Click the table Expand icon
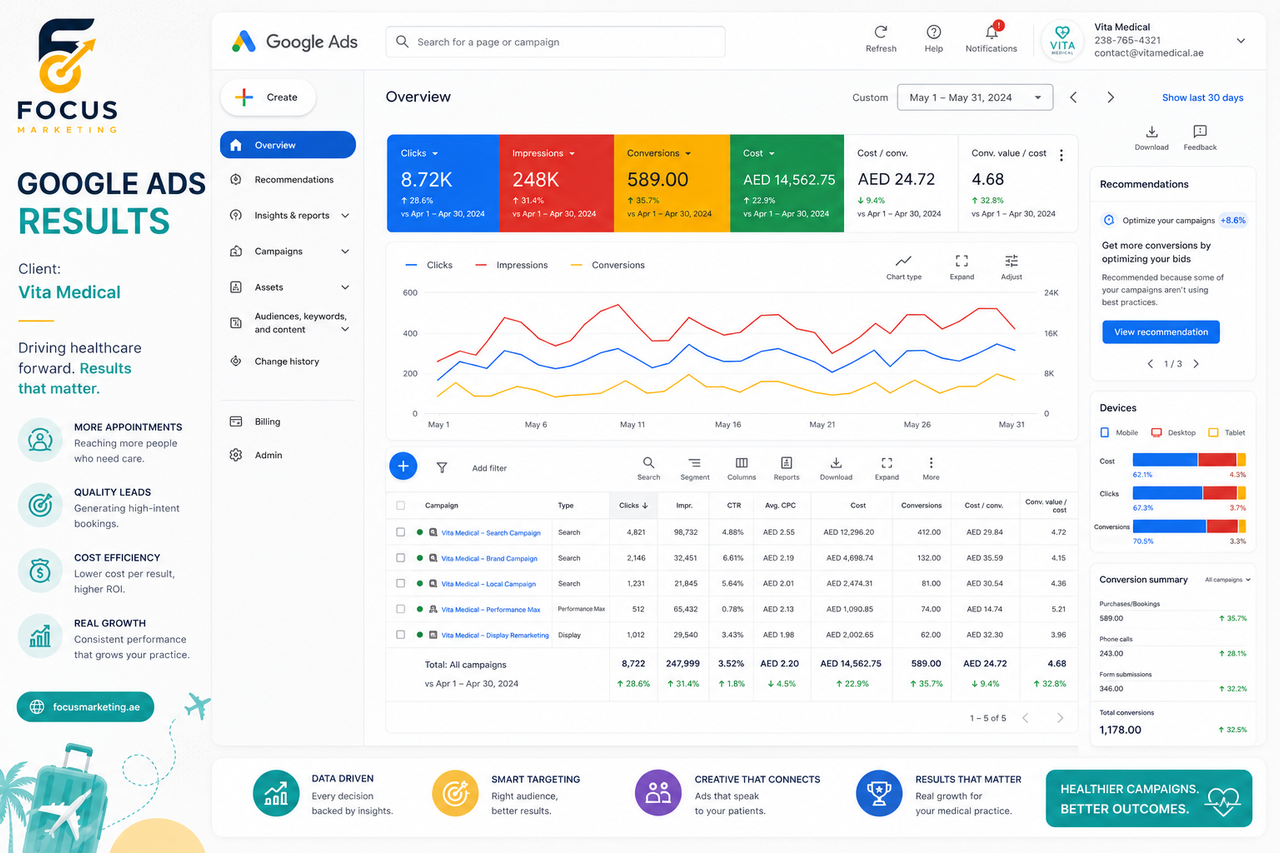1280x853 pixels. [887, 462]
